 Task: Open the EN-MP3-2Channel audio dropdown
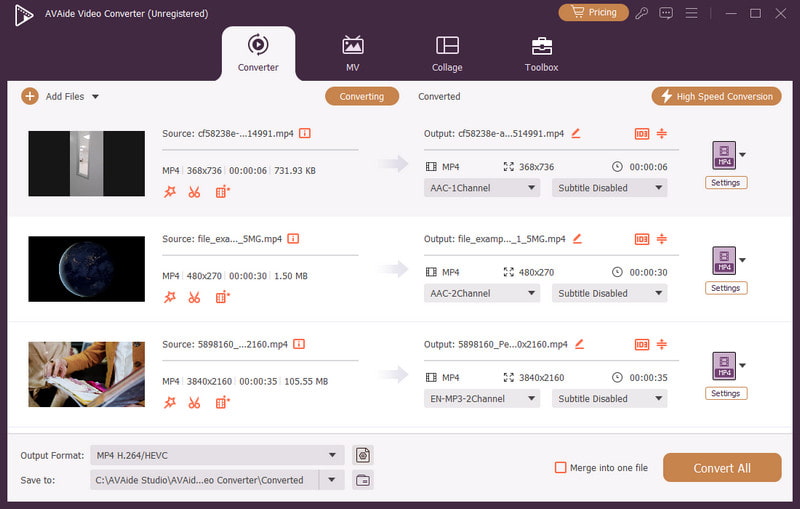[481, 398]
